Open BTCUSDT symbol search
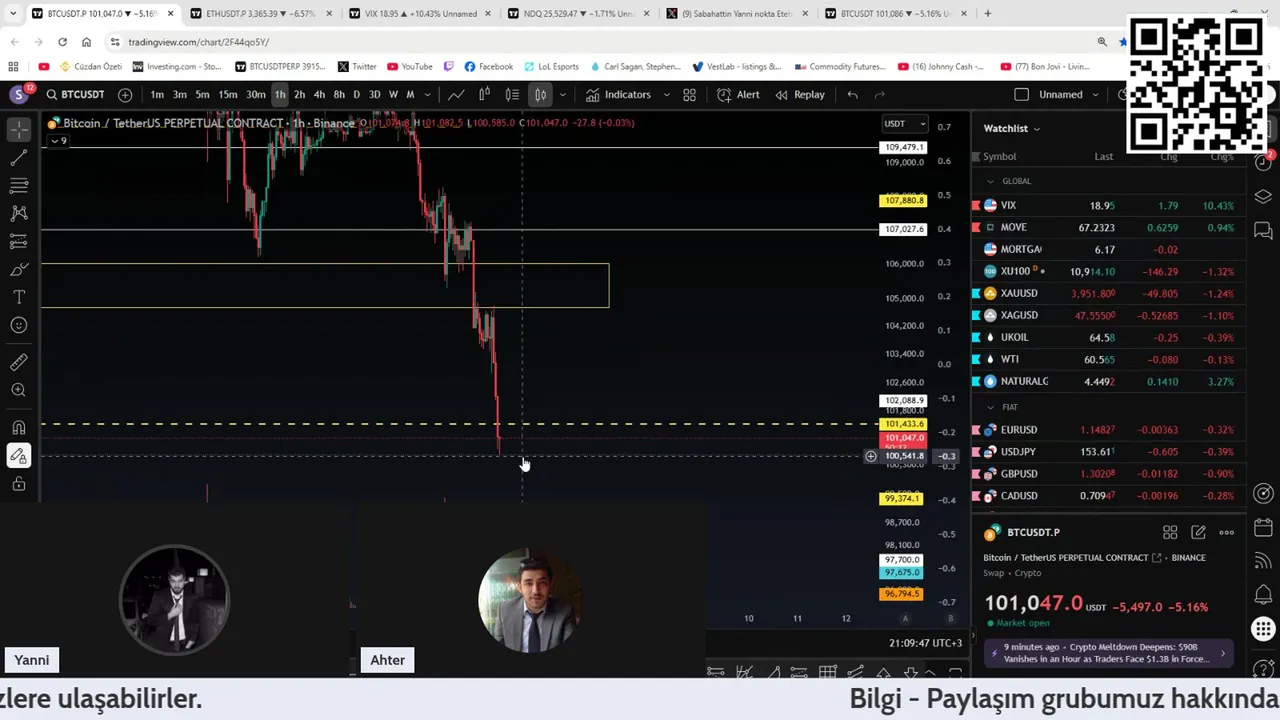This screenshot has height=720, width=1280. point(75,95)
